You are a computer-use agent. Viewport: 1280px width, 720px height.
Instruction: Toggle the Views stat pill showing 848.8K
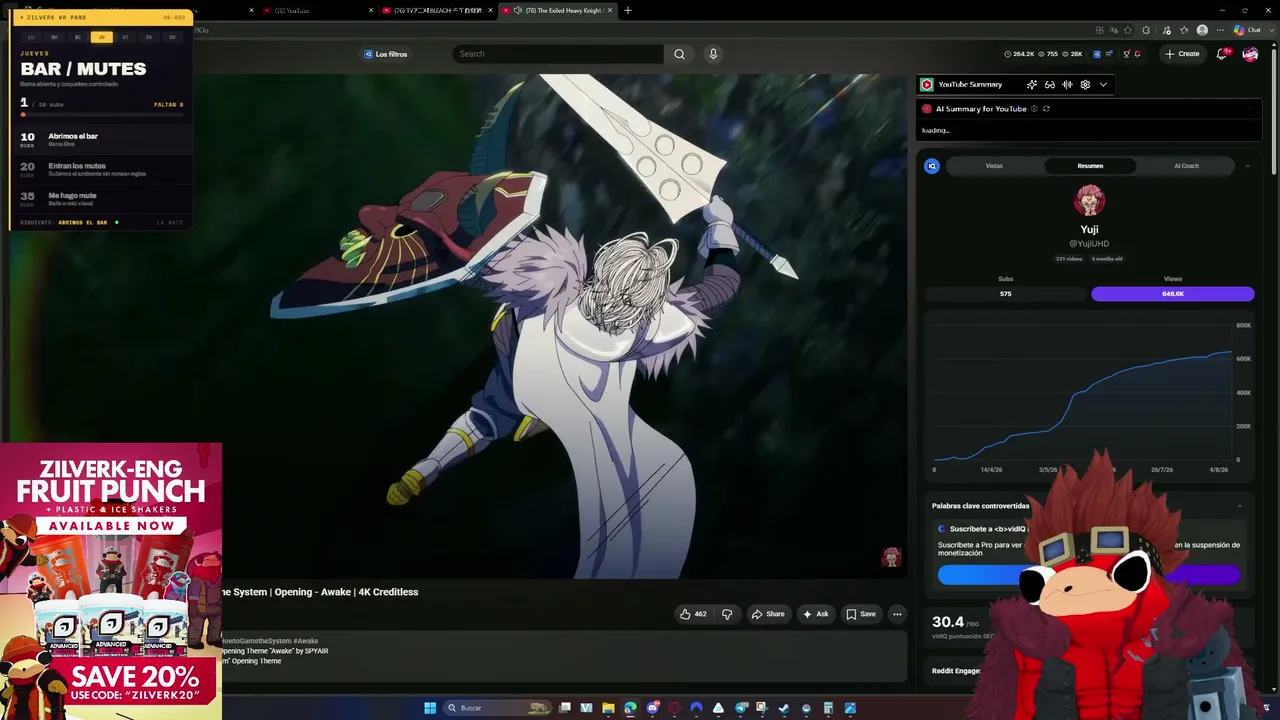point(1172,294)
